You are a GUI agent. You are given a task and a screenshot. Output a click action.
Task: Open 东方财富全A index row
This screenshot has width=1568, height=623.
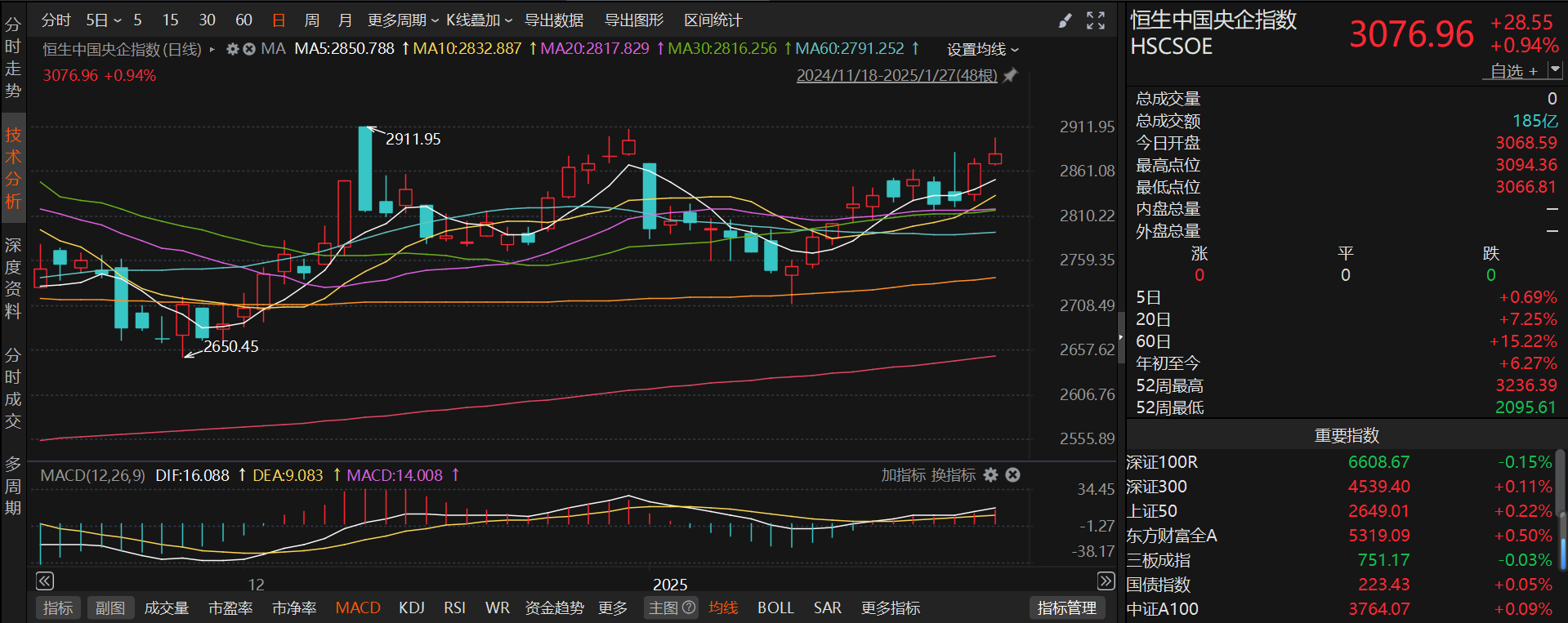click(x=1340, y=536)
